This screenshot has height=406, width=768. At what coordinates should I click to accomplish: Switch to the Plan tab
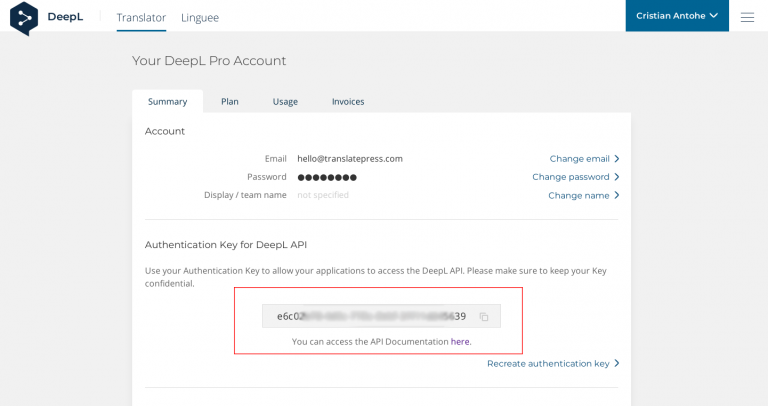(x=230, y=101)
